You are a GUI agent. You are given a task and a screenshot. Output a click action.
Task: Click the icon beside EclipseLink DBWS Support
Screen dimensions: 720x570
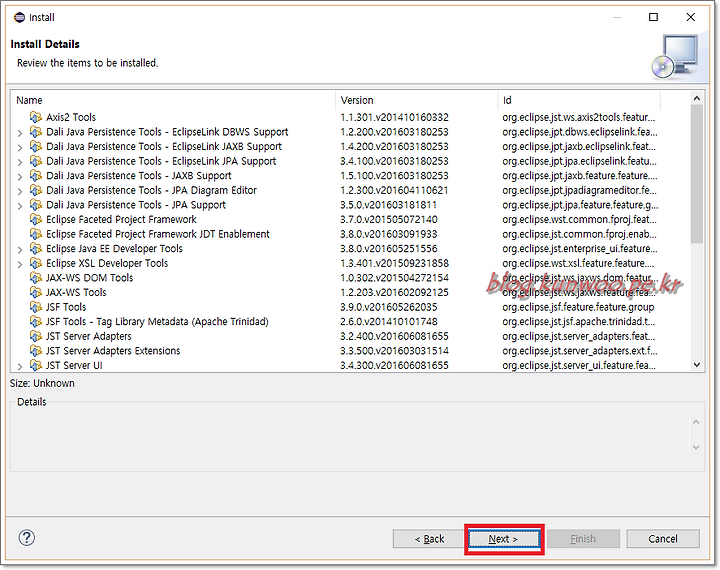pos(36,132)
